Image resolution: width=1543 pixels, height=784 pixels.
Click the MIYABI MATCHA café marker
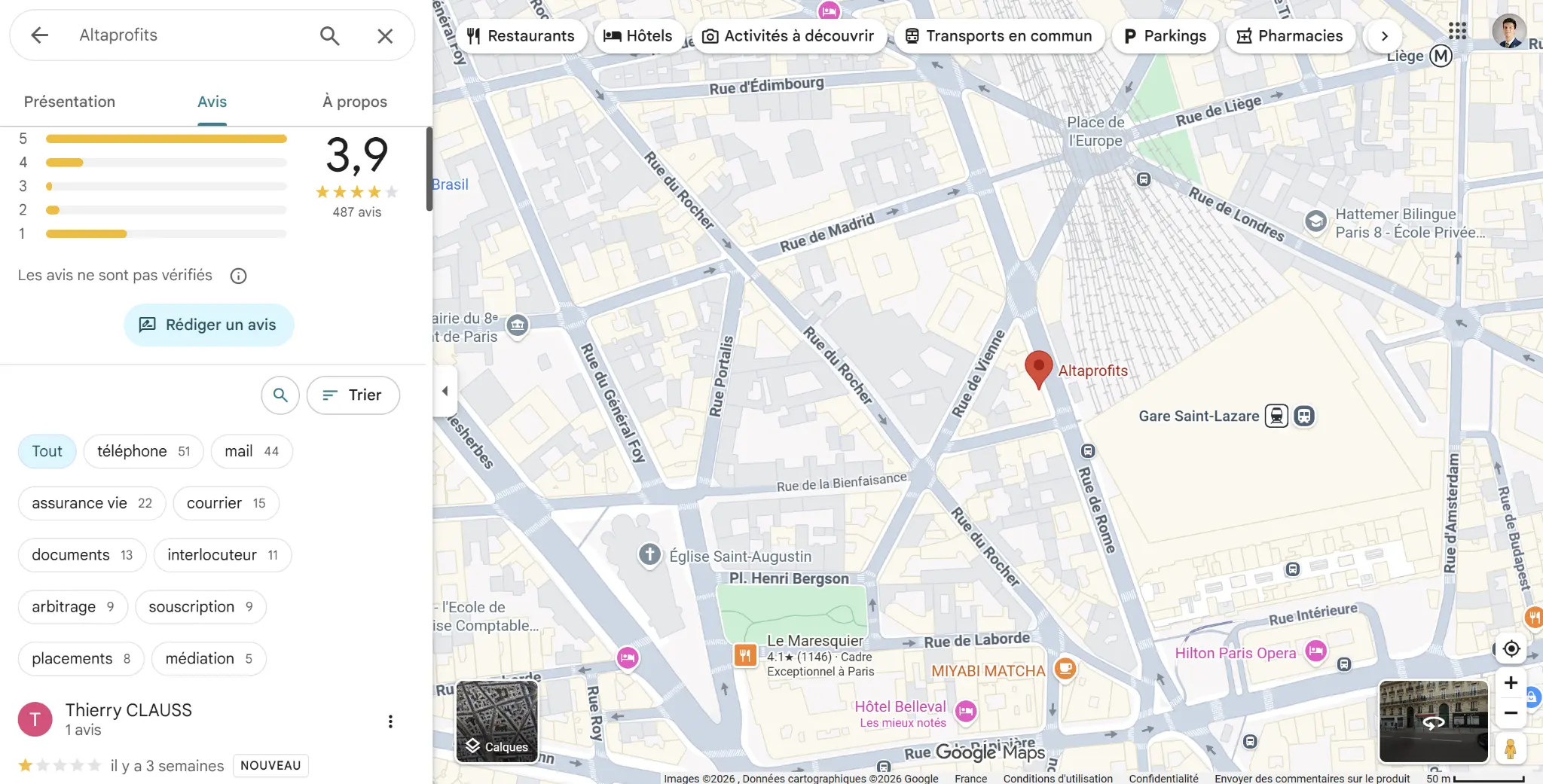(x=1065, y=668)
